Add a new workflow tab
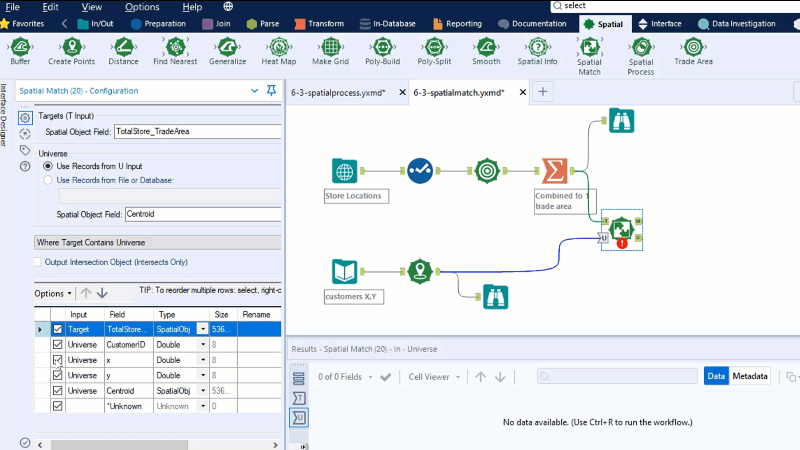Image resolution: width=800 pixels, height=450 pixels. pyautogui.click(x=543, y=92)
